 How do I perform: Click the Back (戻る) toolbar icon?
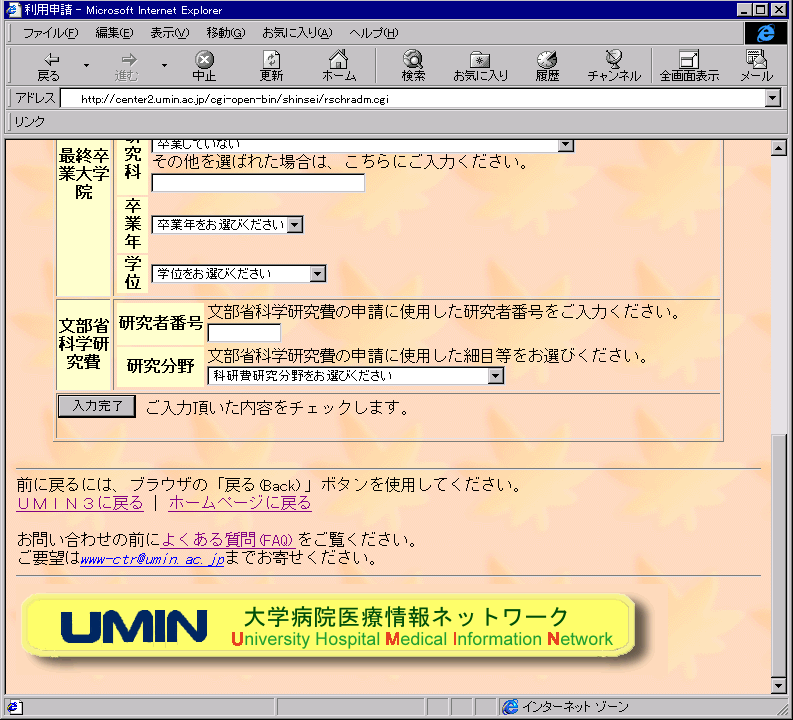pos(48,66)
